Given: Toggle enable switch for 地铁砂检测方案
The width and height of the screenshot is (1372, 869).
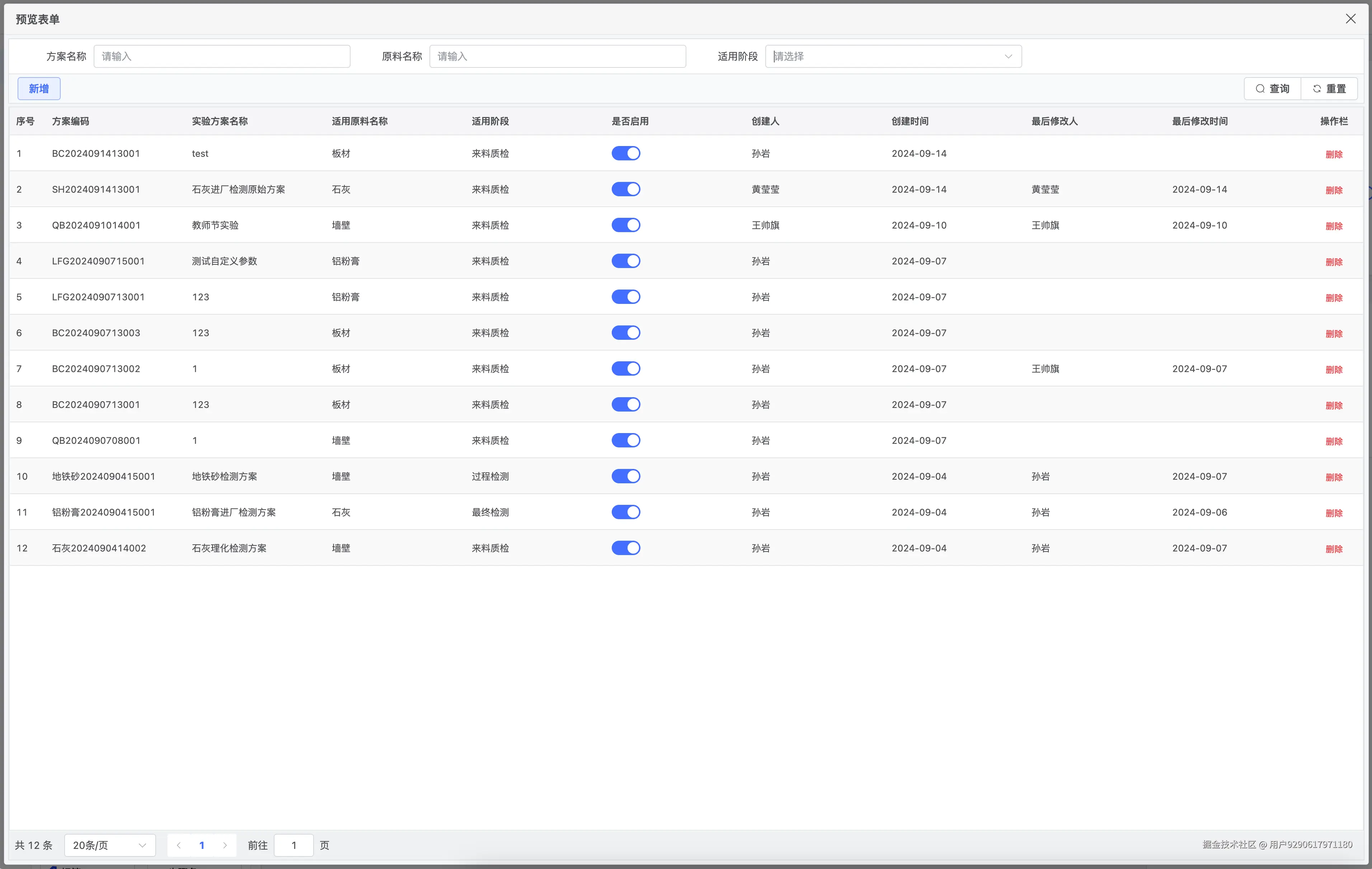Looking at the screenshot, I should click(626, 476).
